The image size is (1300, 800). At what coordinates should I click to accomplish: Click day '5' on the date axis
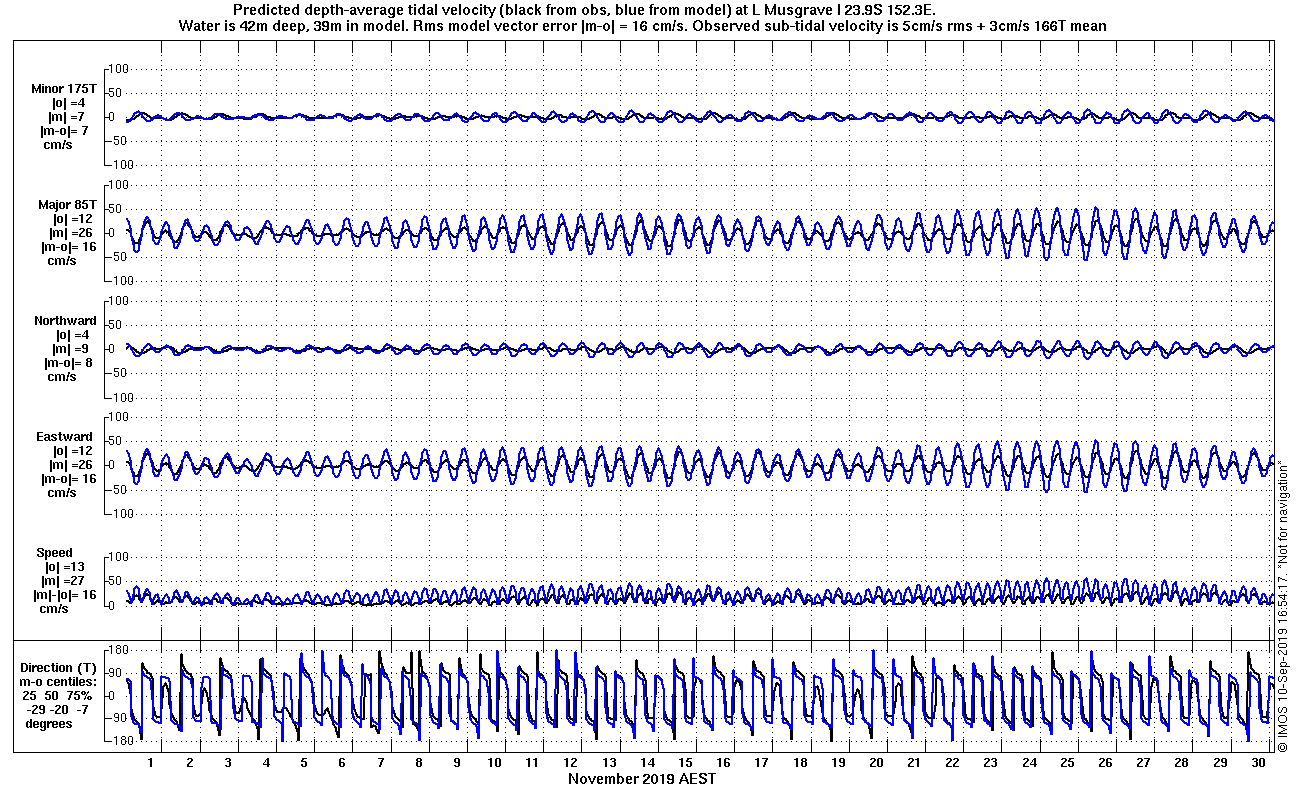pyautogui.click(x=304, y=763)
